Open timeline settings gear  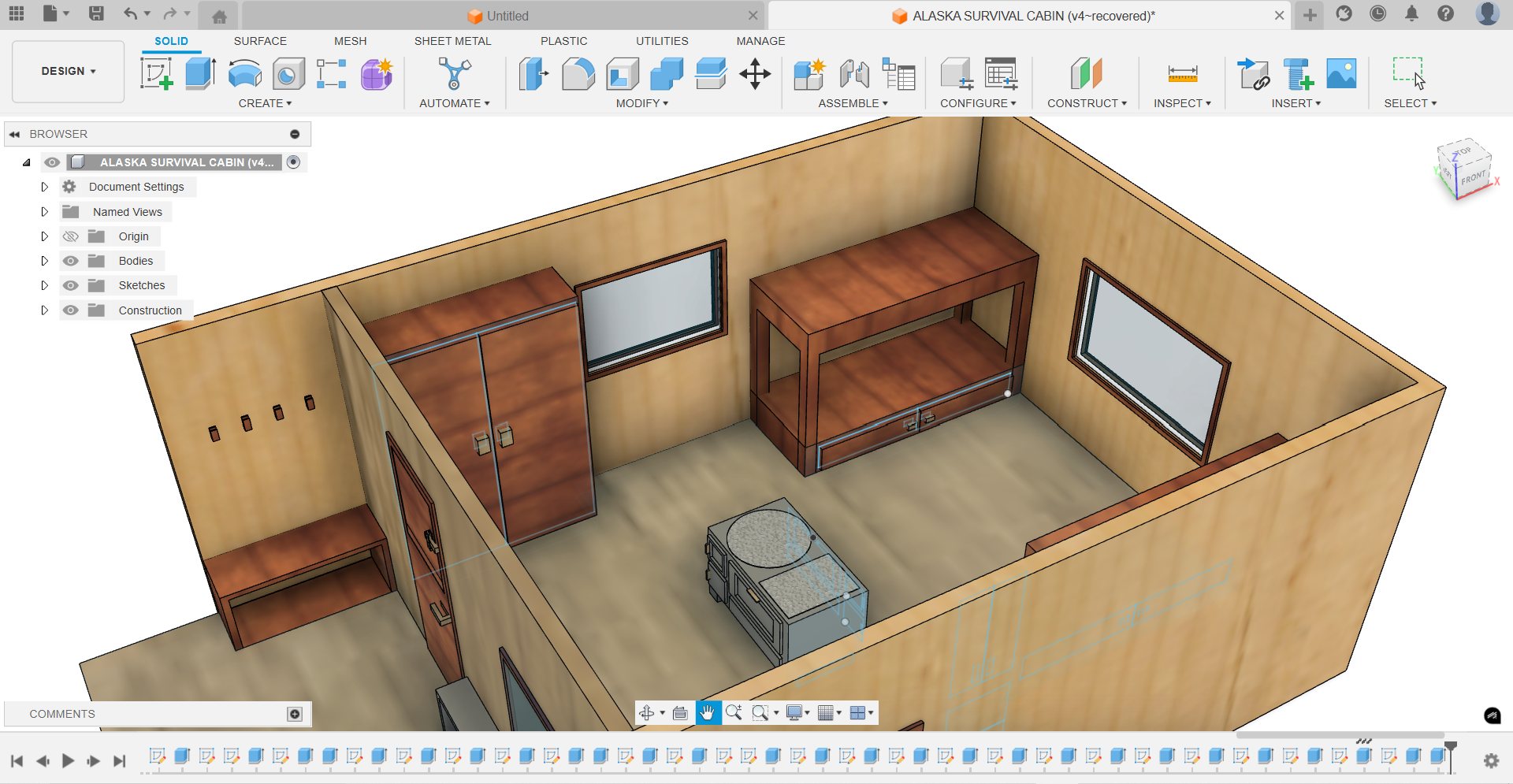(1491, 760)
